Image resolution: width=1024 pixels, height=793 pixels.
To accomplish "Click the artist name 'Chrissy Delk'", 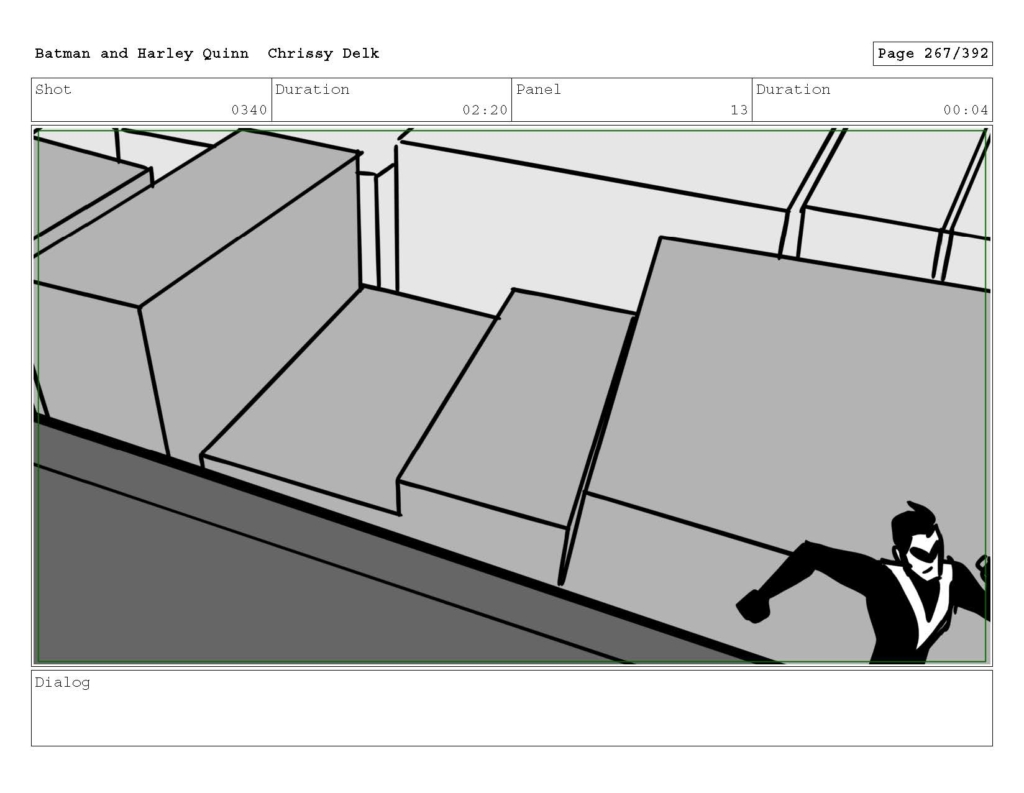I will [323, 54].
